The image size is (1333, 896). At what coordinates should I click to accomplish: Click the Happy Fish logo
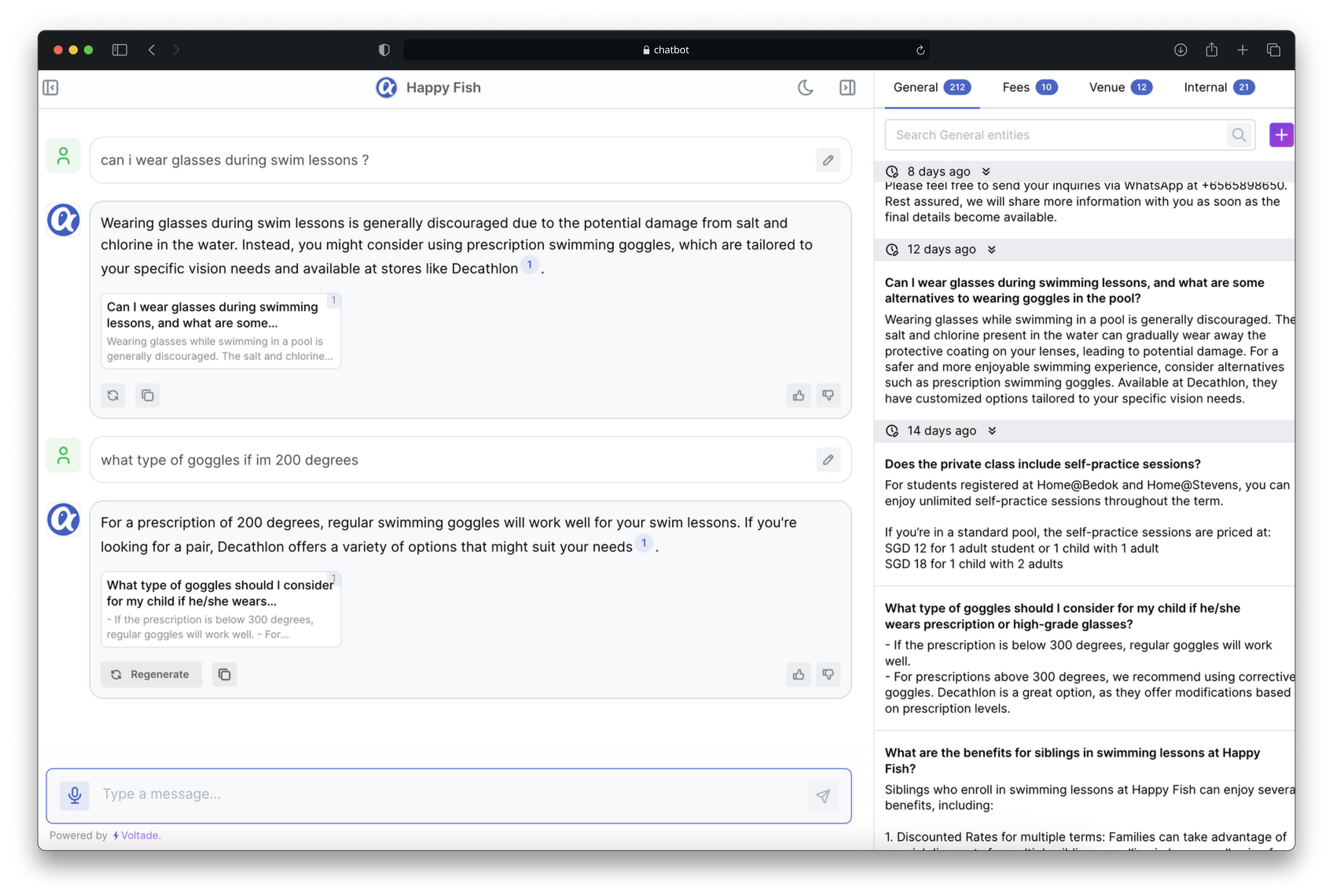click(x=386, y=87)
